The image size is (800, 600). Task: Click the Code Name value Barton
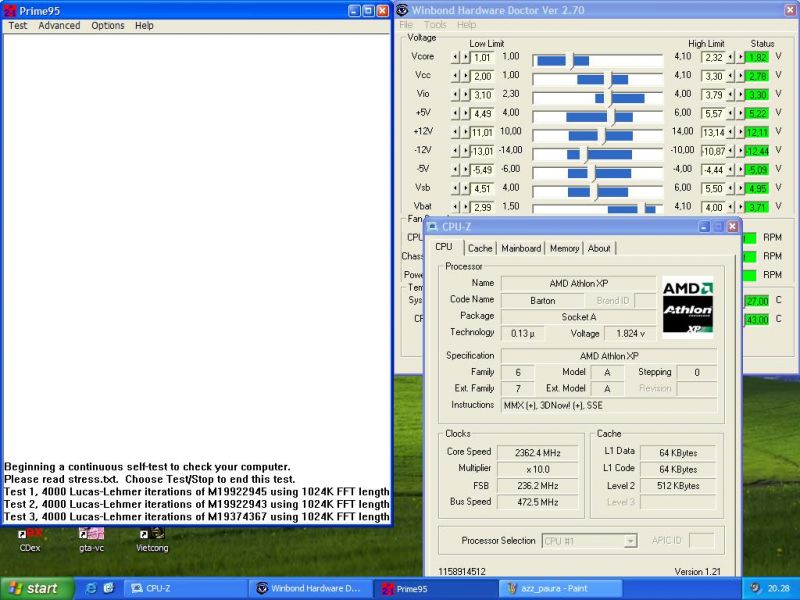tap(542, 301)
